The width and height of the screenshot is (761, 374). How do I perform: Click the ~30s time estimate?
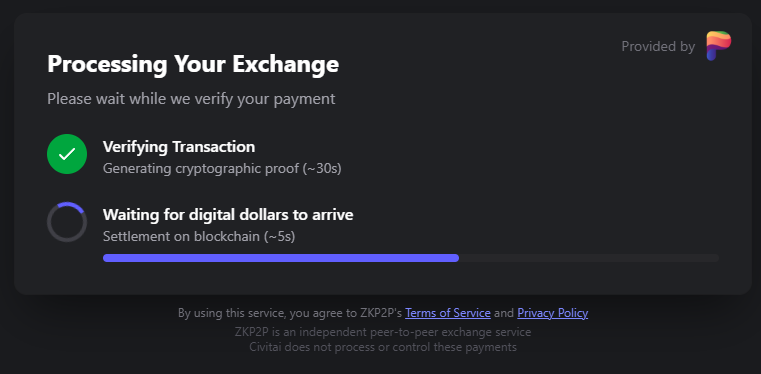tap(322, 169)
